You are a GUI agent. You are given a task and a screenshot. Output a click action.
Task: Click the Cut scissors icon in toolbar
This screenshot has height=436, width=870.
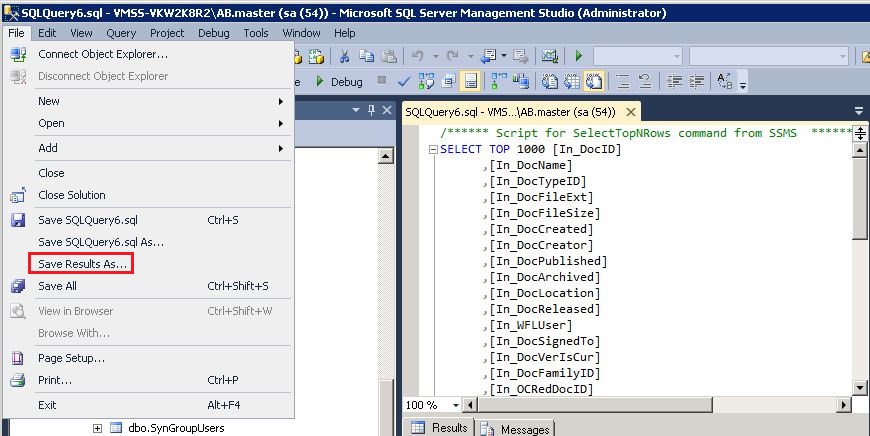click(344, 56)
